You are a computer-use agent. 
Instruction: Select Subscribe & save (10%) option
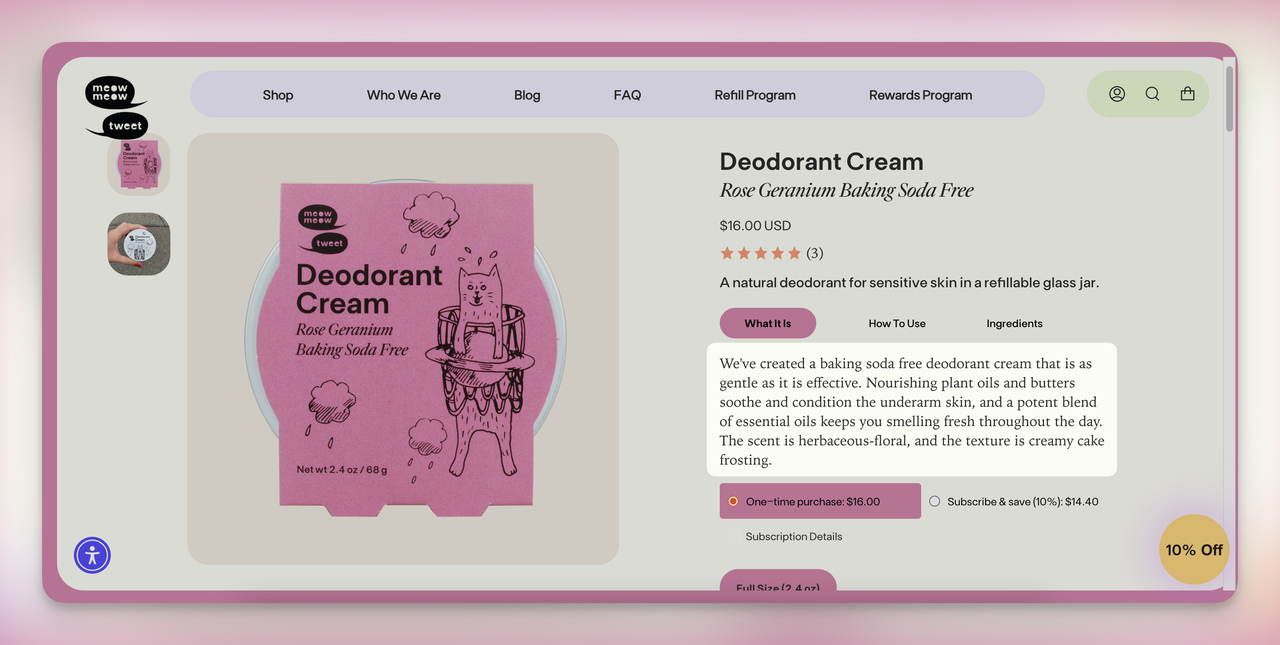click(1014, 501)
